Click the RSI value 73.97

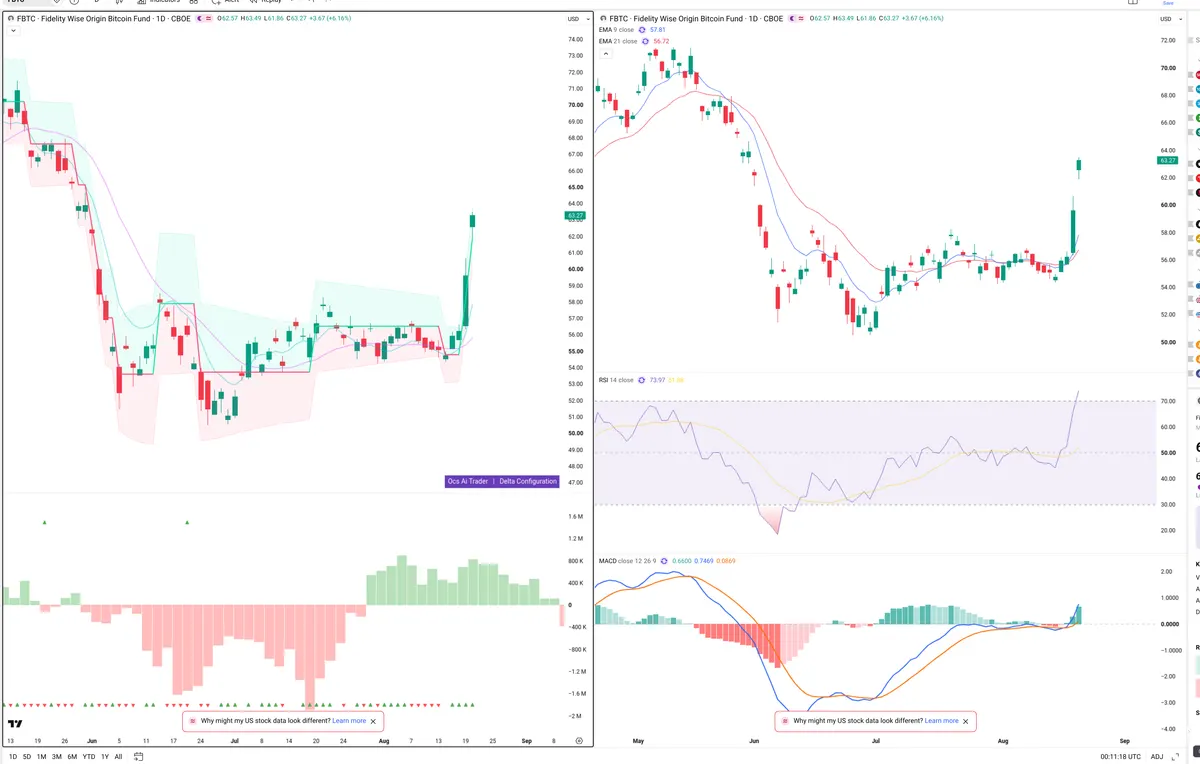coord(657,380)
